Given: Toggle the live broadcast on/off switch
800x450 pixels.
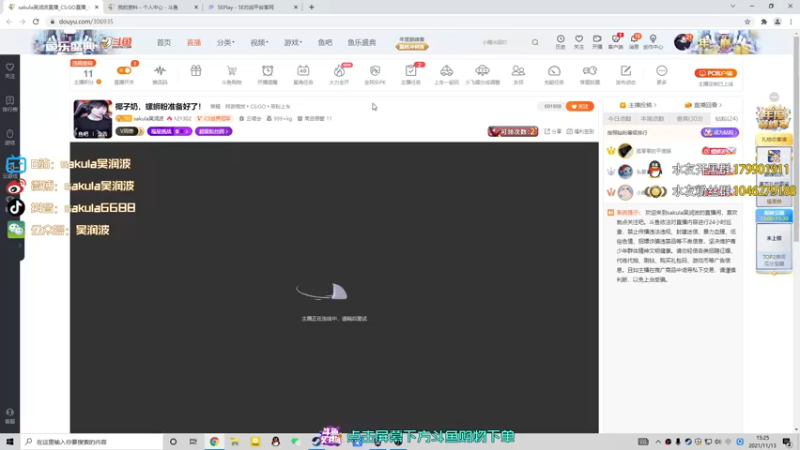Looking at the screenshot, I should pyautogui.click(x=124, y=71).
